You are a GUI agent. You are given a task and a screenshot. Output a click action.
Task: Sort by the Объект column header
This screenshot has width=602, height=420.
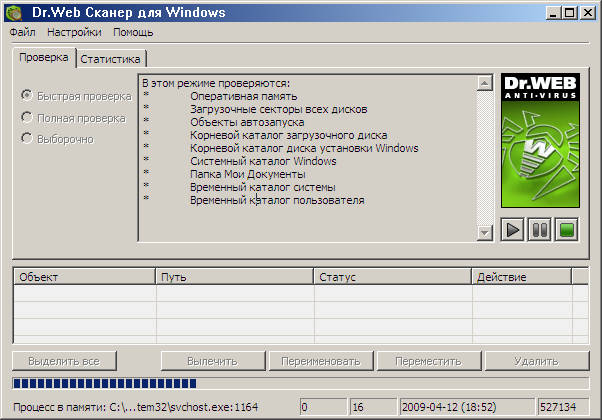point(84,277)
